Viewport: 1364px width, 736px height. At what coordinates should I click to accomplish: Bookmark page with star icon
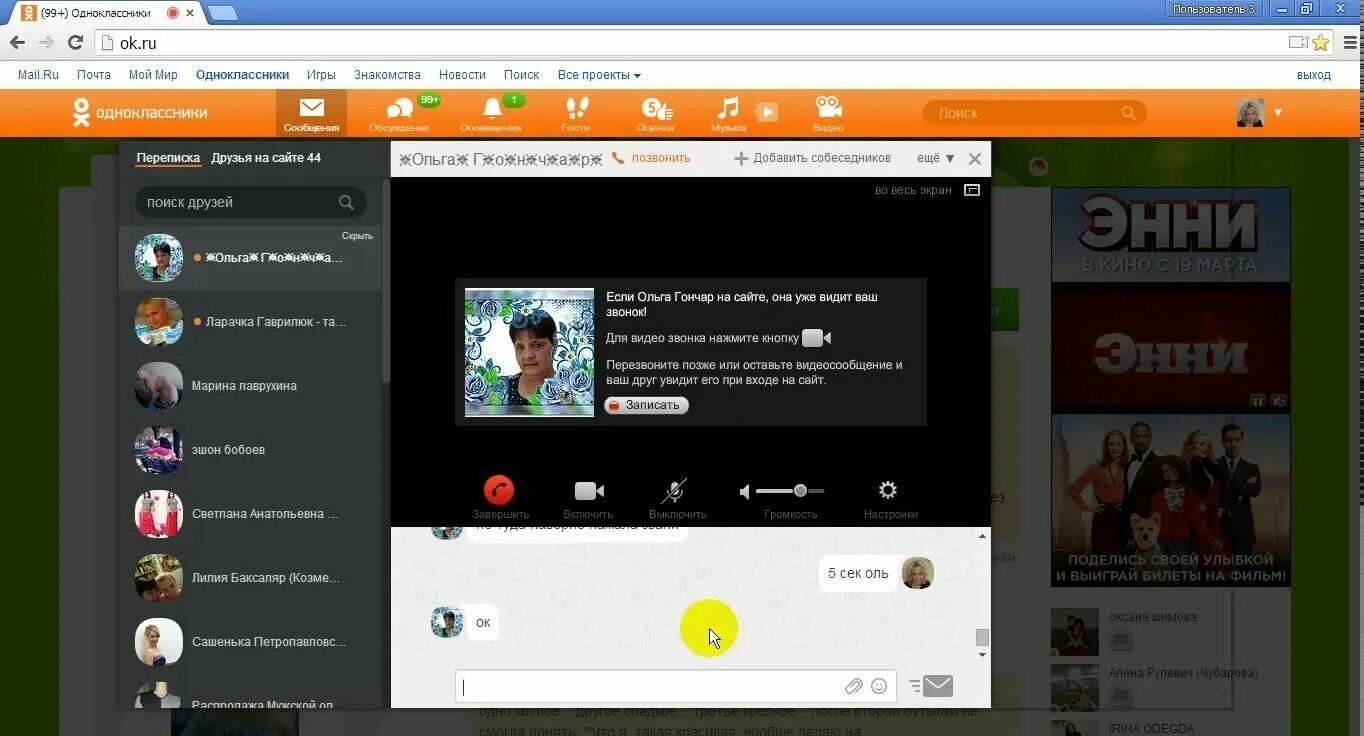pyautogui.click(x=1321, y=43)
